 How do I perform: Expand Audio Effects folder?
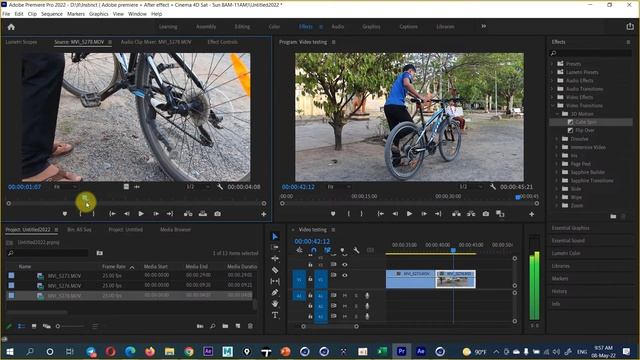click(x=552, y=80)
